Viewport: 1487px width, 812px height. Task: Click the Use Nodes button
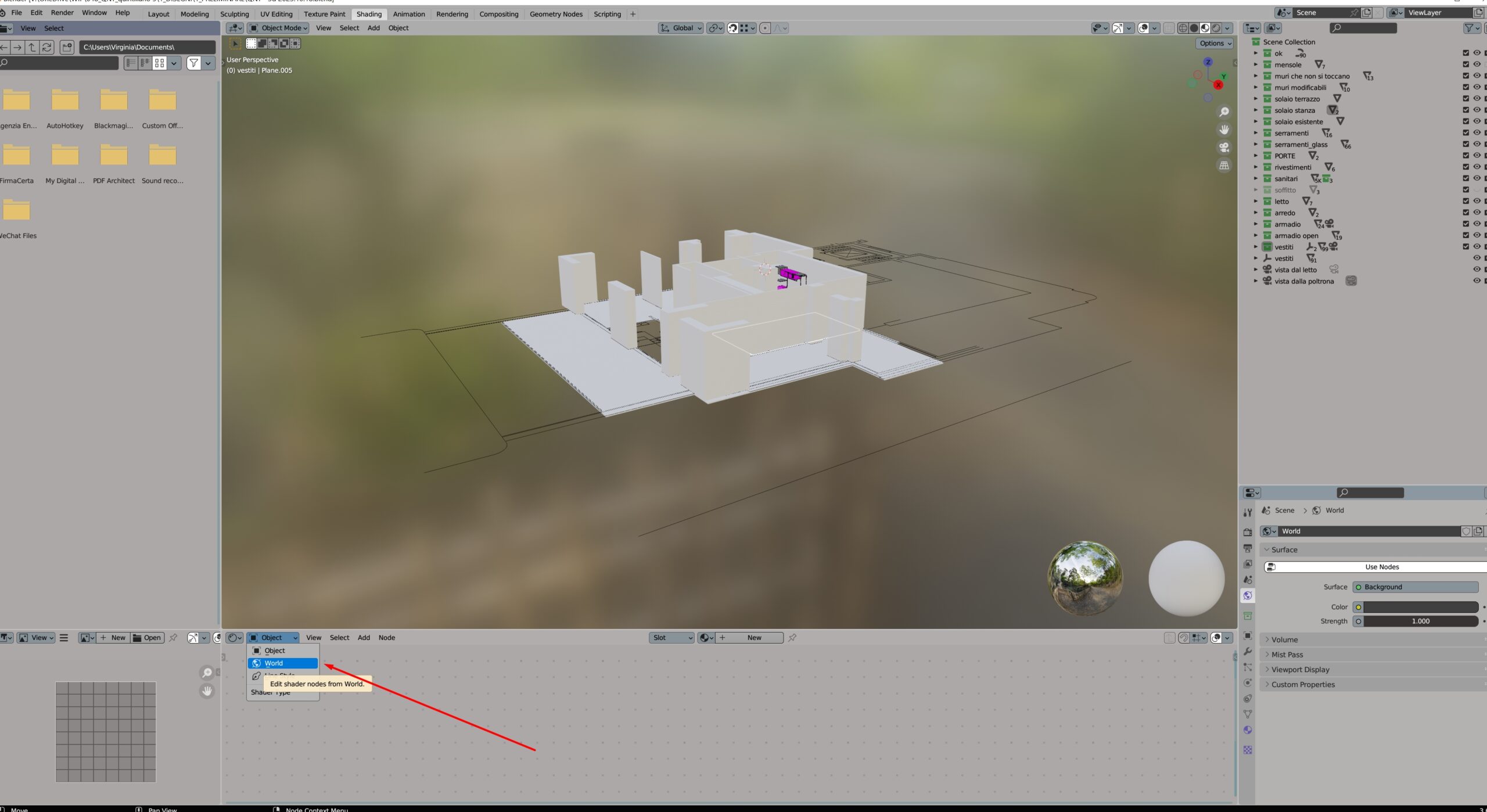[x=1381, y=567]
